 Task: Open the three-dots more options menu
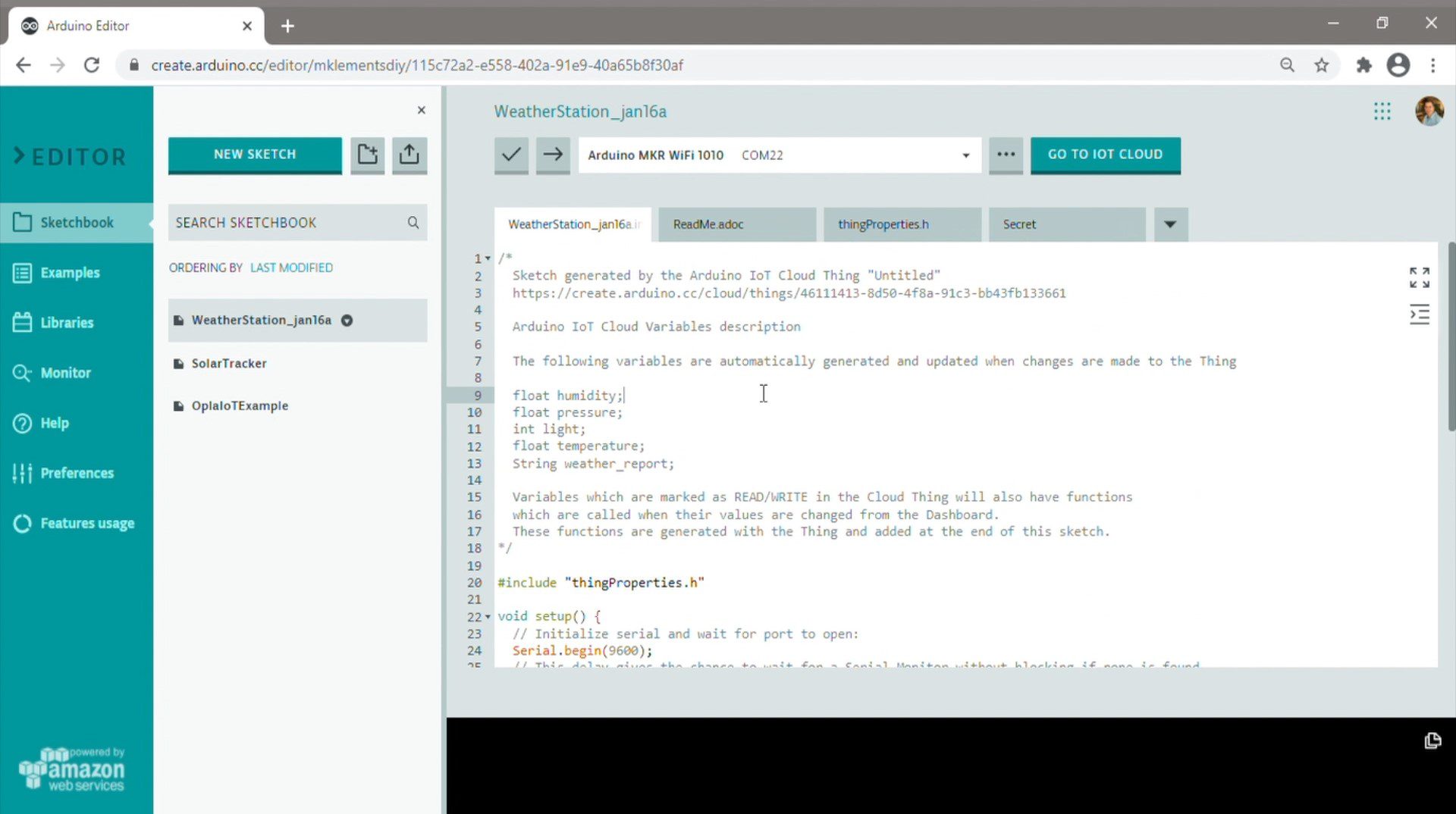click(x=1006, y=155)
